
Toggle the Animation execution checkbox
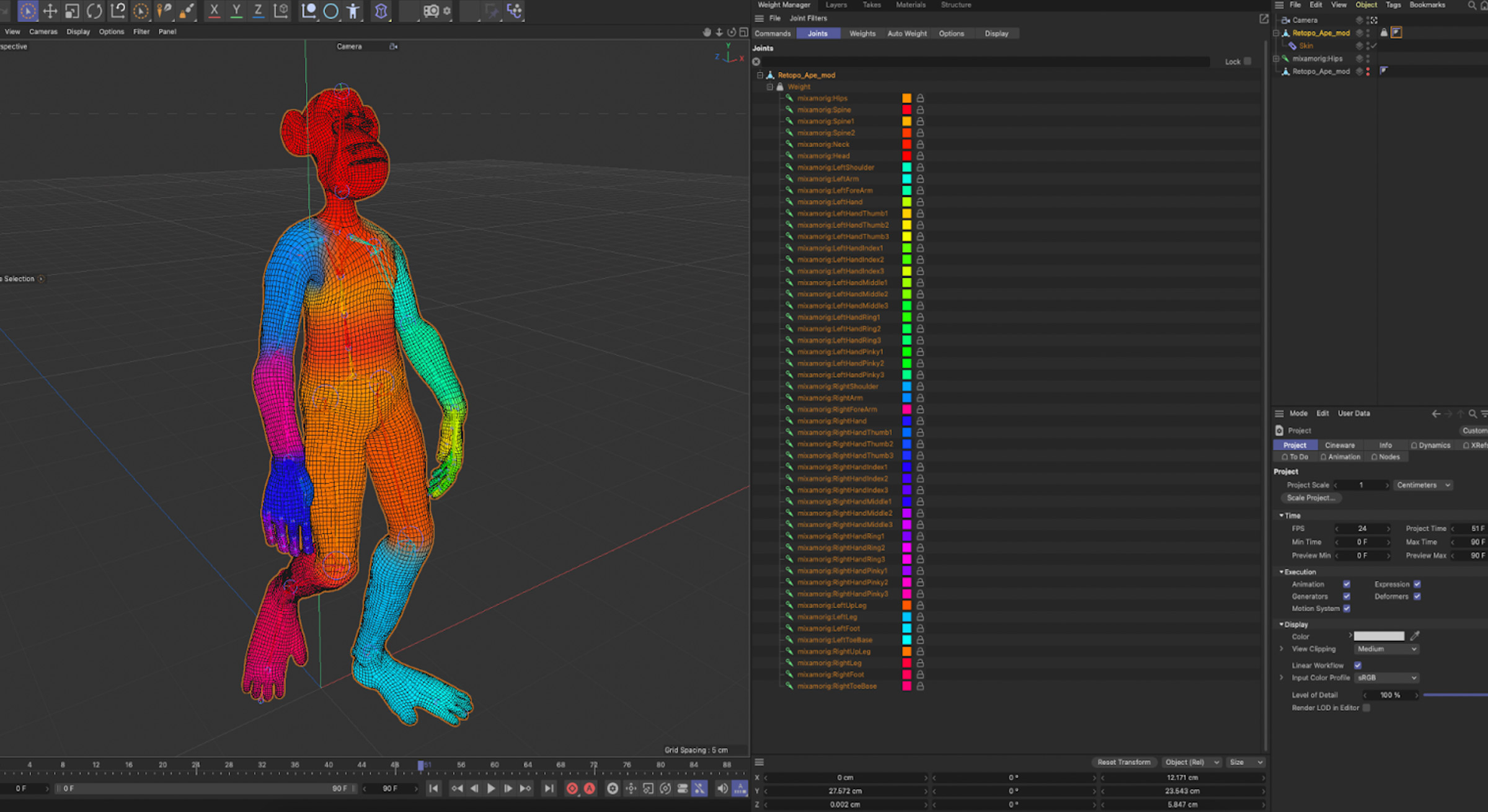coord(1347,584)
